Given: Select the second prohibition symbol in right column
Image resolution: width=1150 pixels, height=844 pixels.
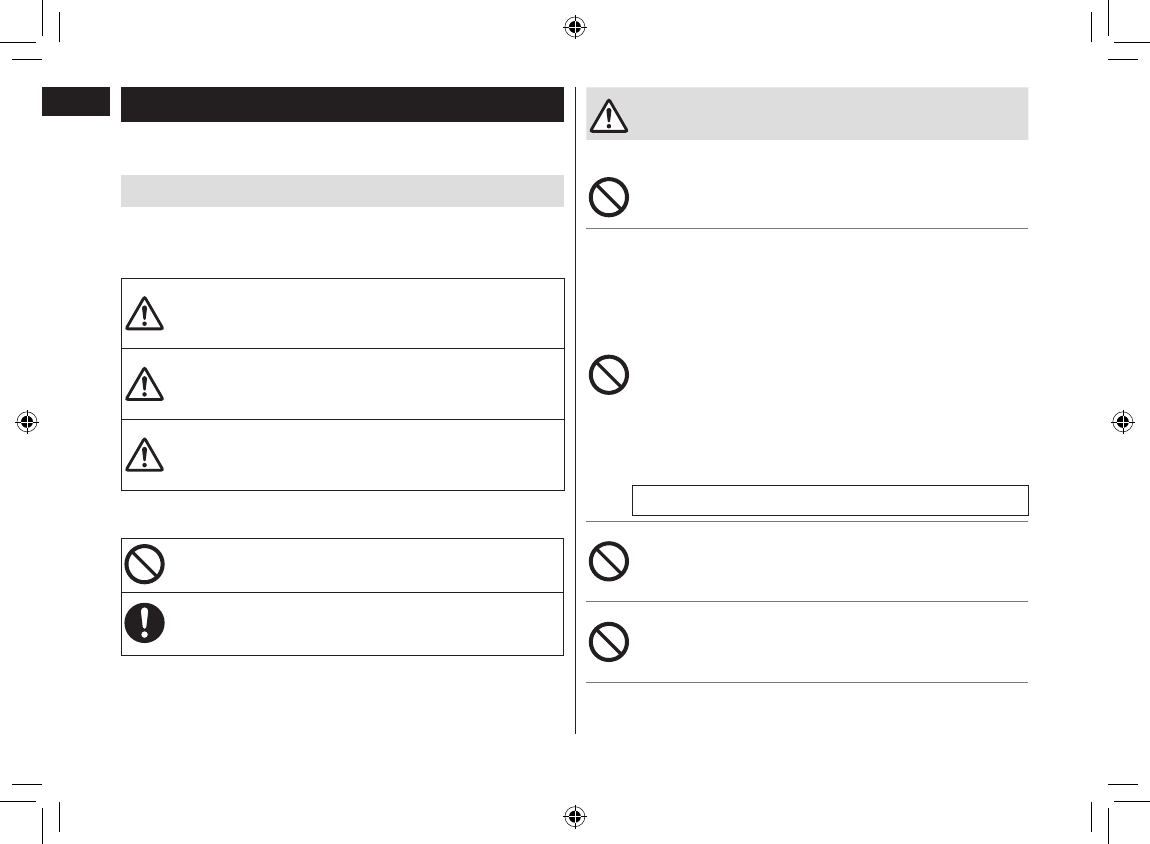Looking at the screenshot, I should (609, 376).
